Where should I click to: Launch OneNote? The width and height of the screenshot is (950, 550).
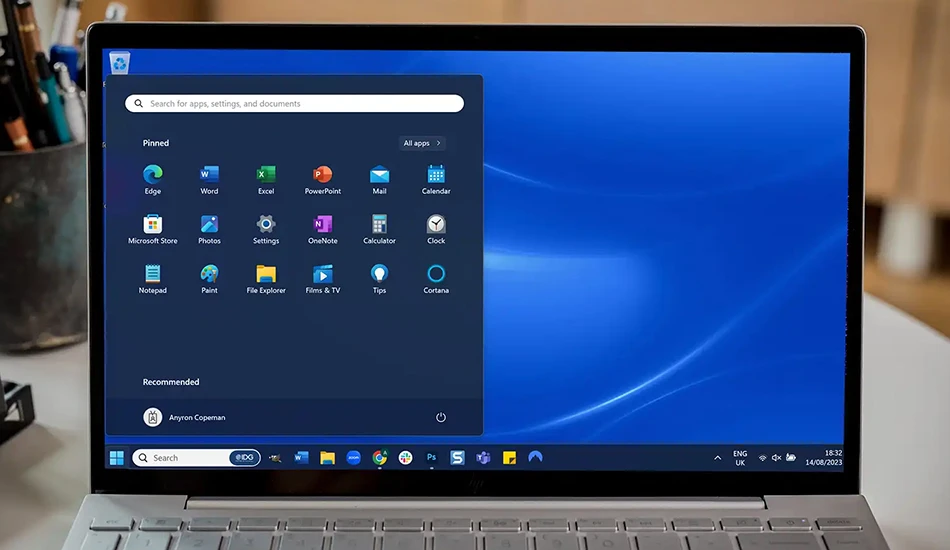322,229
